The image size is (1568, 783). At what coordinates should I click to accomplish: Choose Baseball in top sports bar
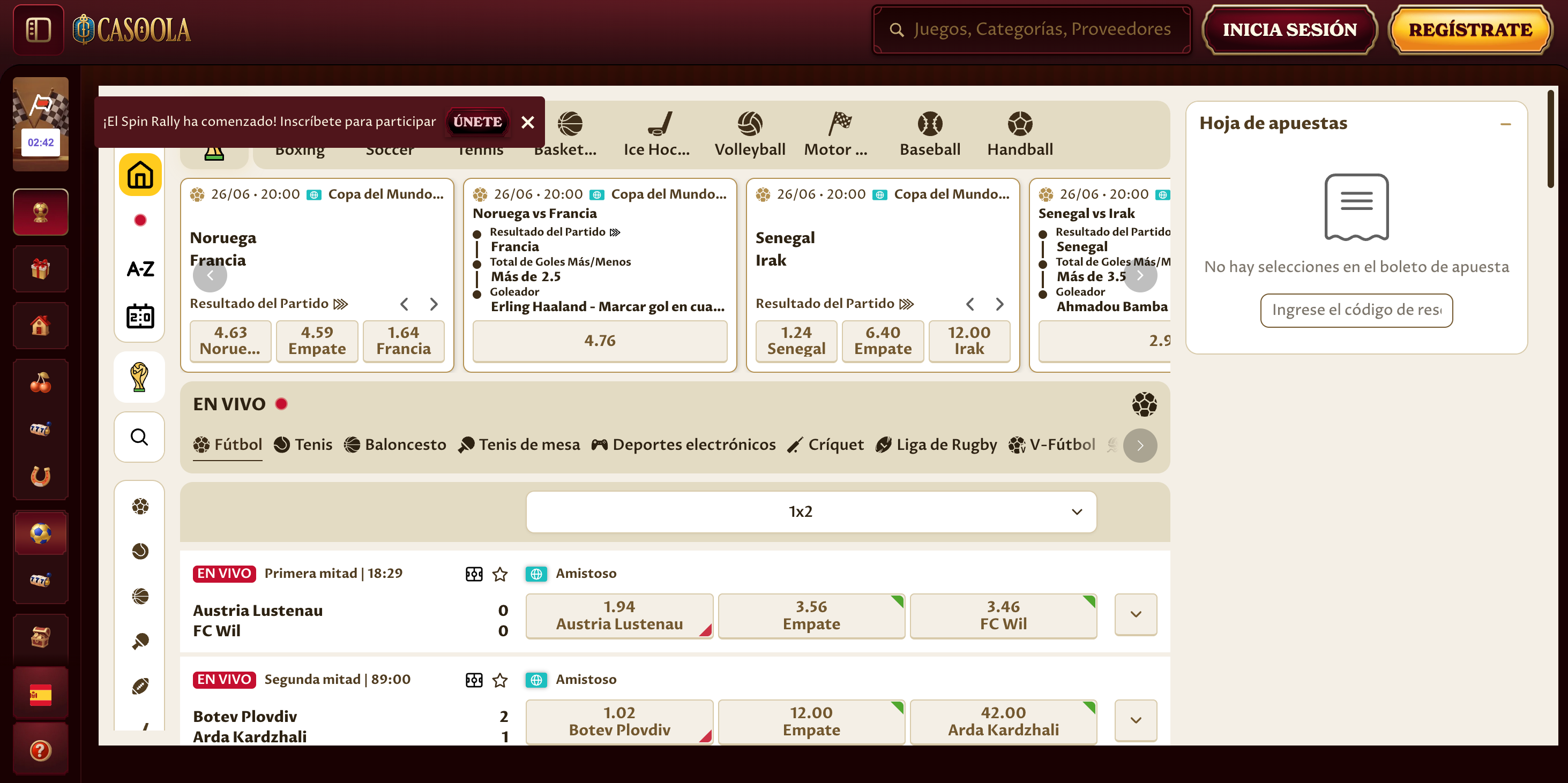pos(930,134)
